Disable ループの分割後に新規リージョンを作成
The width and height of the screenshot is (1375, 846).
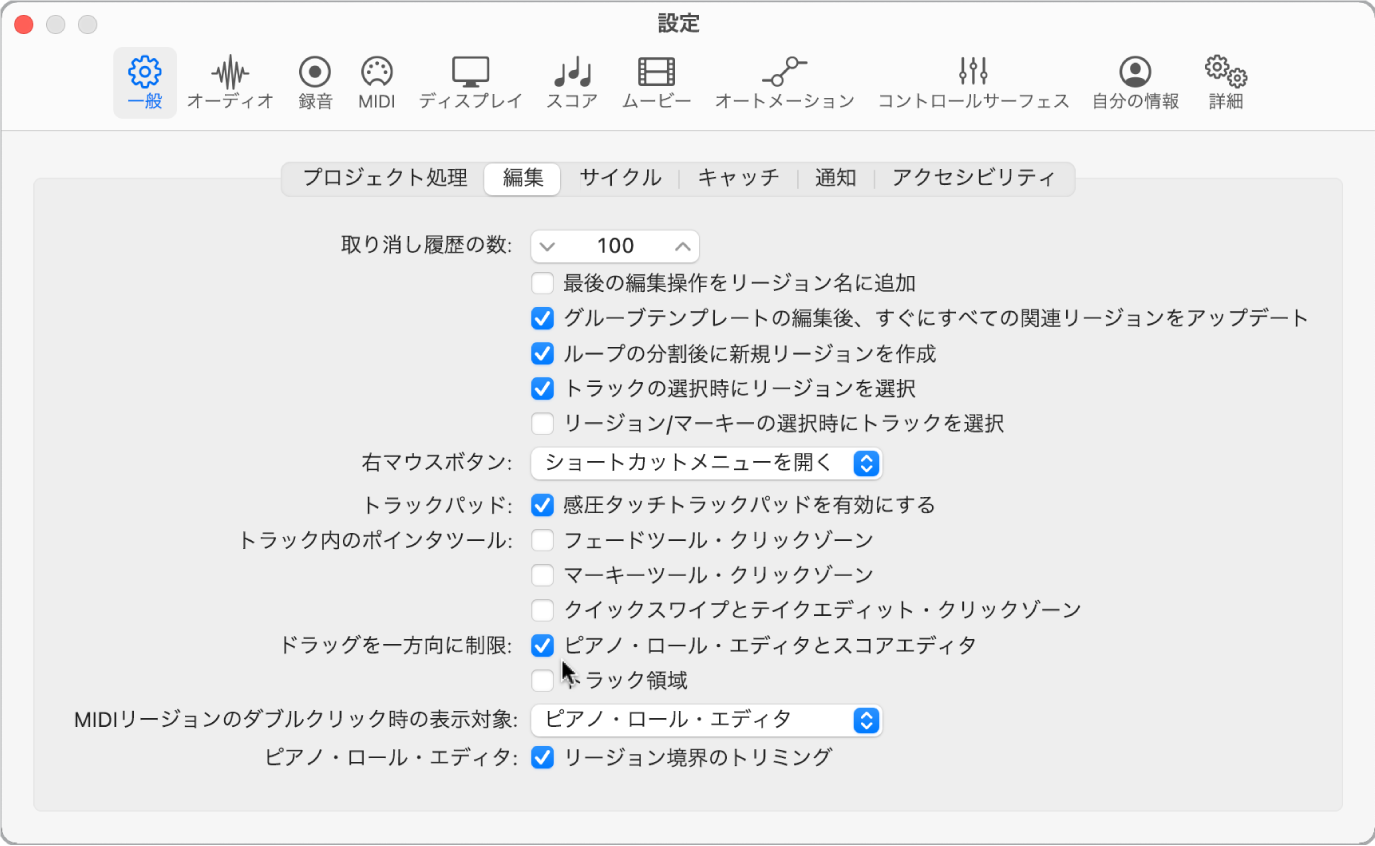[x=543, y=353]
